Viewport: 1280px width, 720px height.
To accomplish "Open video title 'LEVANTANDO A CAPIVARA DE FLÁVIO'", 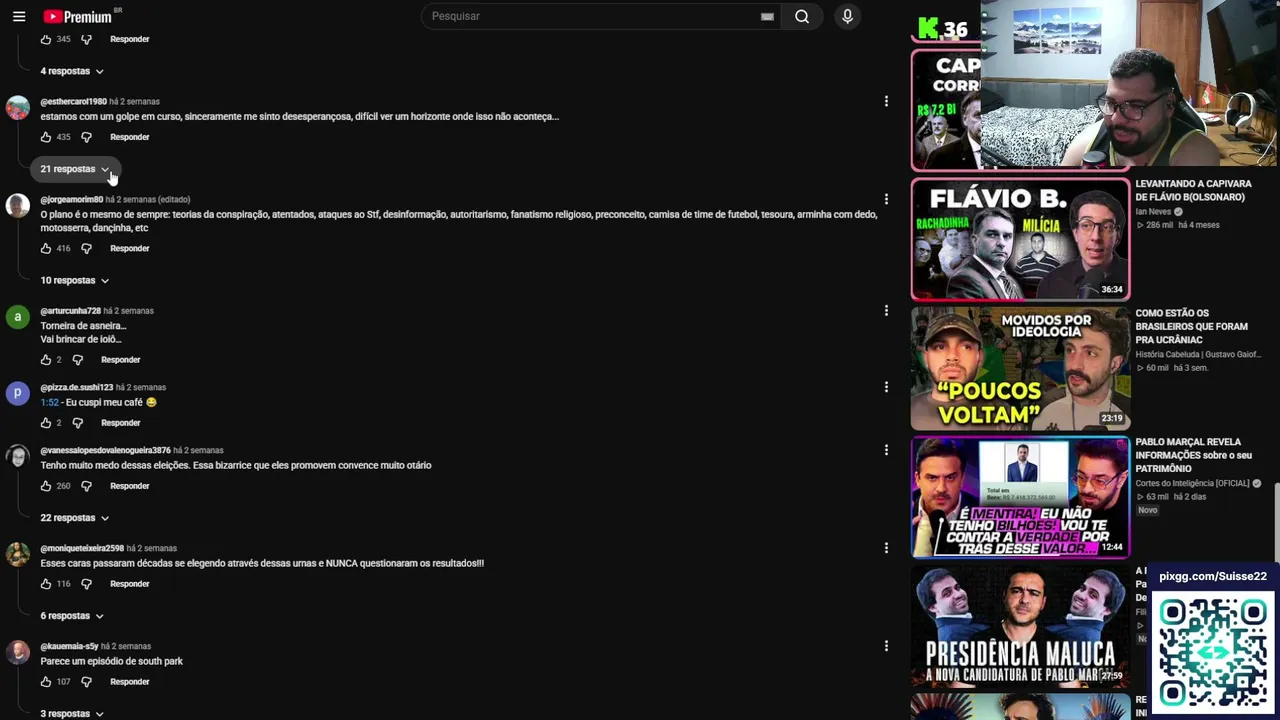I will (1193, 190).
